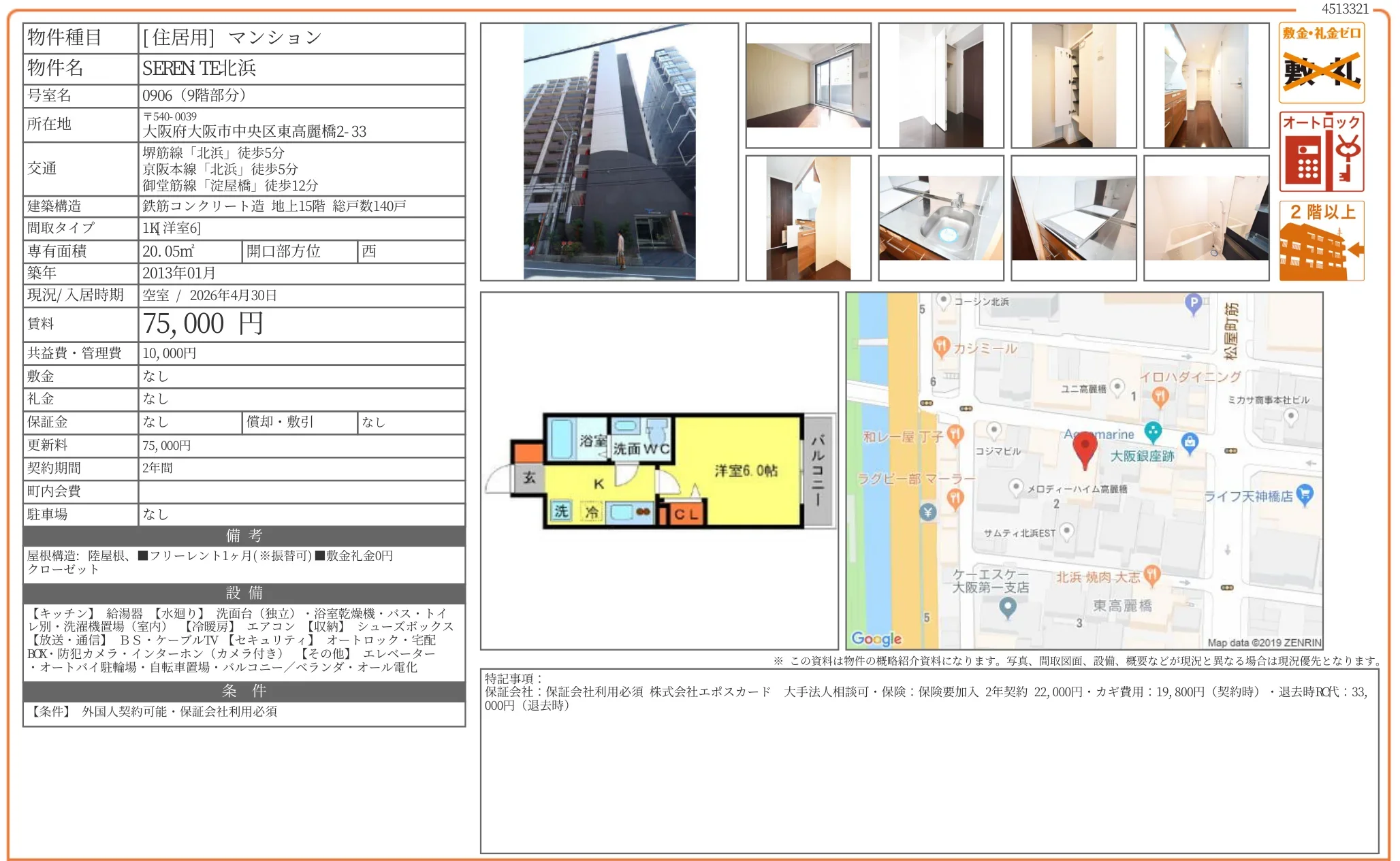Click the Google logo on the map
Image resolution: width=1400 pixels, height=861 pixels.
876,638
